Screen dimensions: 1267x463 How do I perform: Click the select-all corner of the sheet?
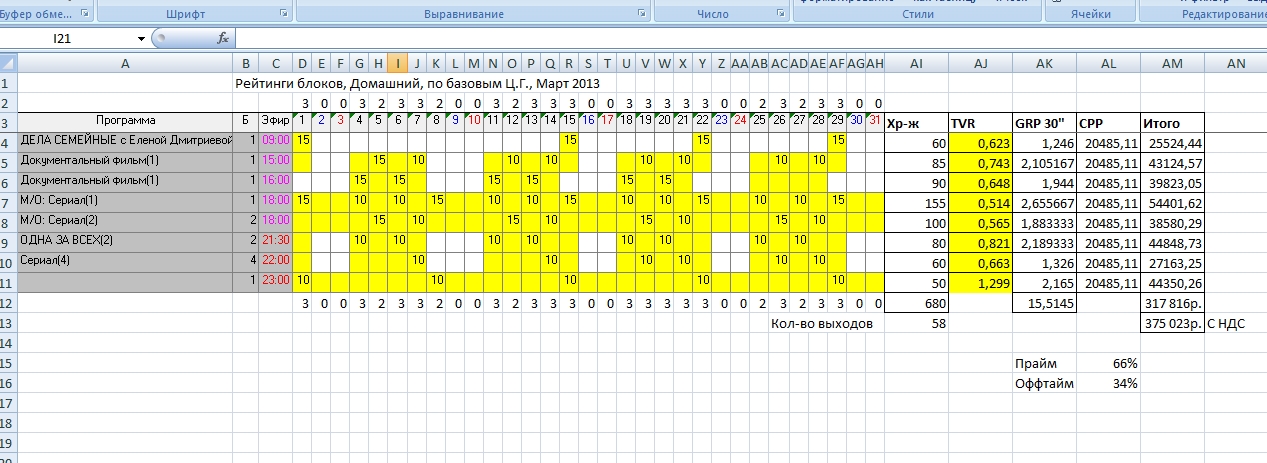click(9, 64)
